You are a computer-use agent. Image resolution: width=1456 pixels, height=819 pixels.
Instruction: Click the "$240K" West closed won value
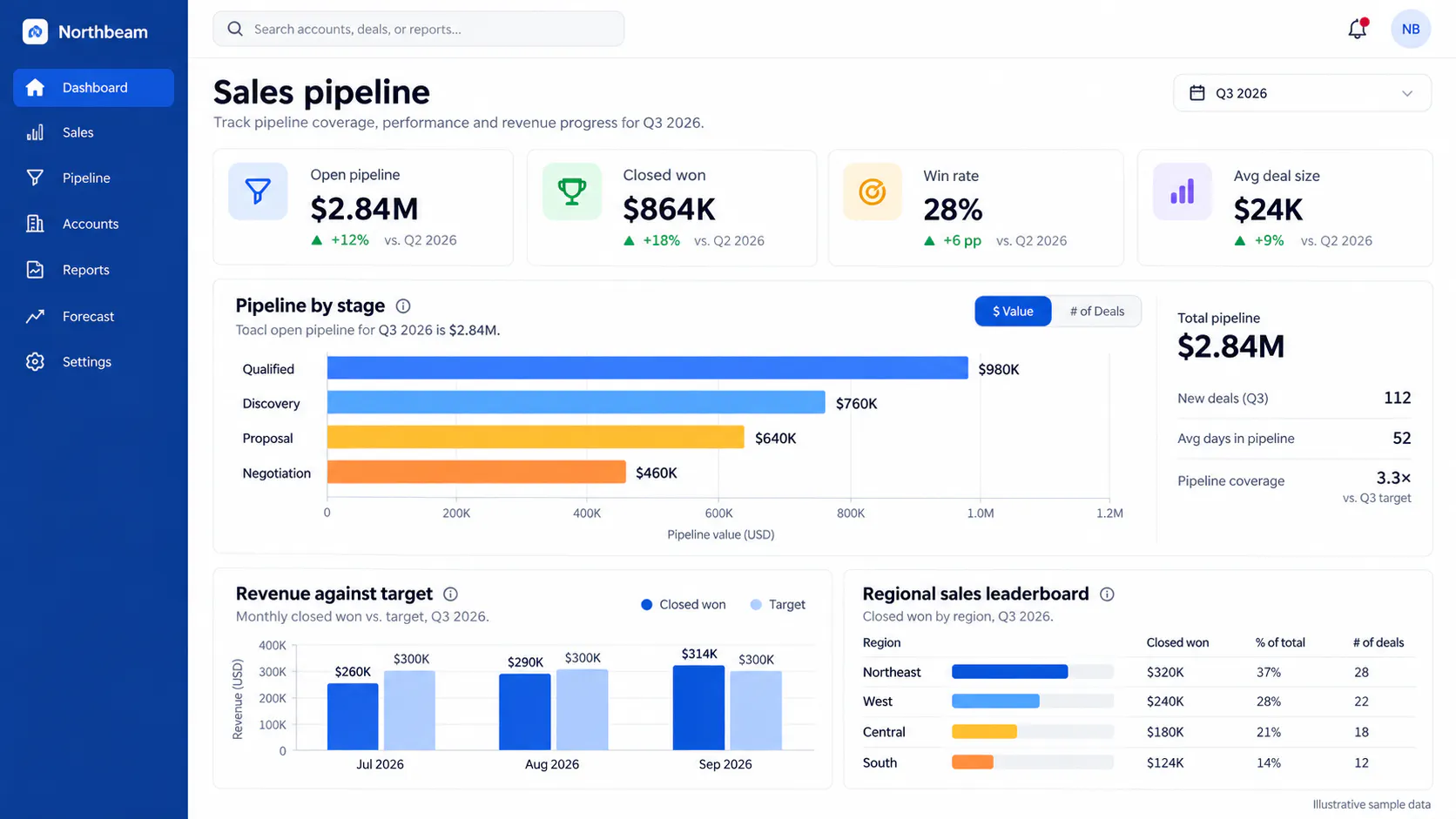tap(1165, 702)
